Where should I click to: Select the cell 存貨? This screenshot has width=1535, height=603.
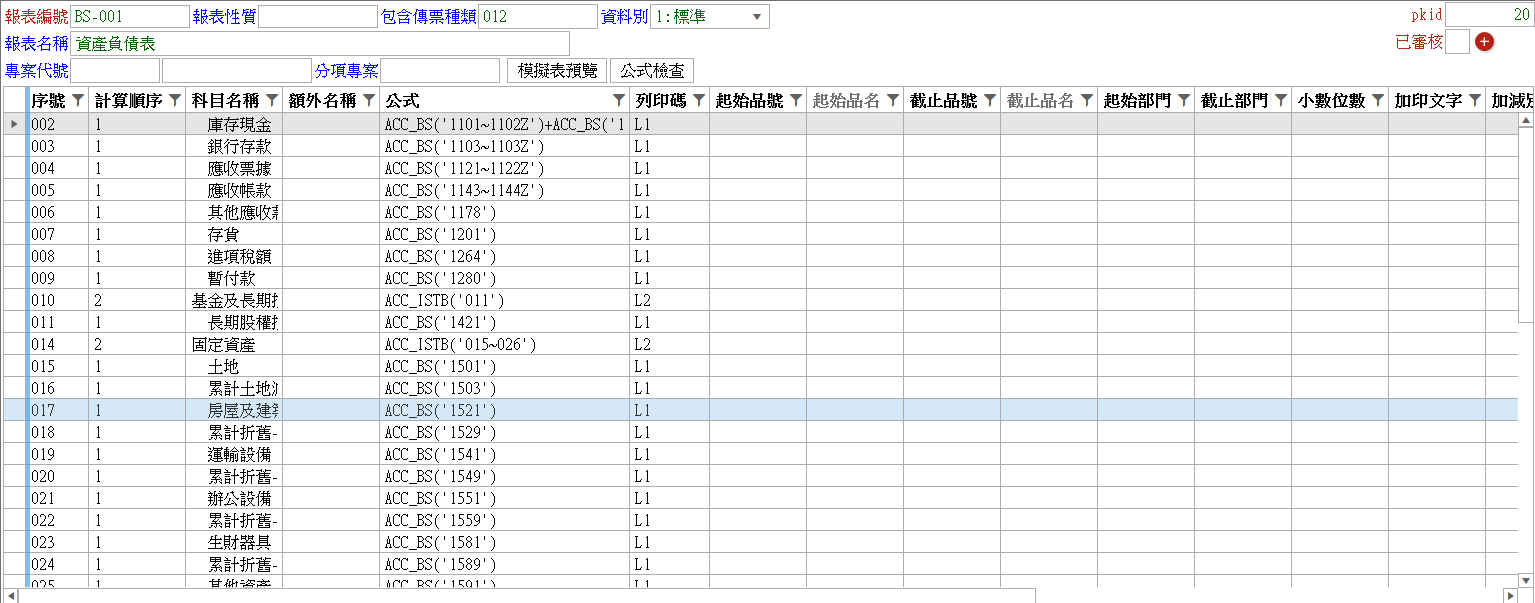(235, 234)
